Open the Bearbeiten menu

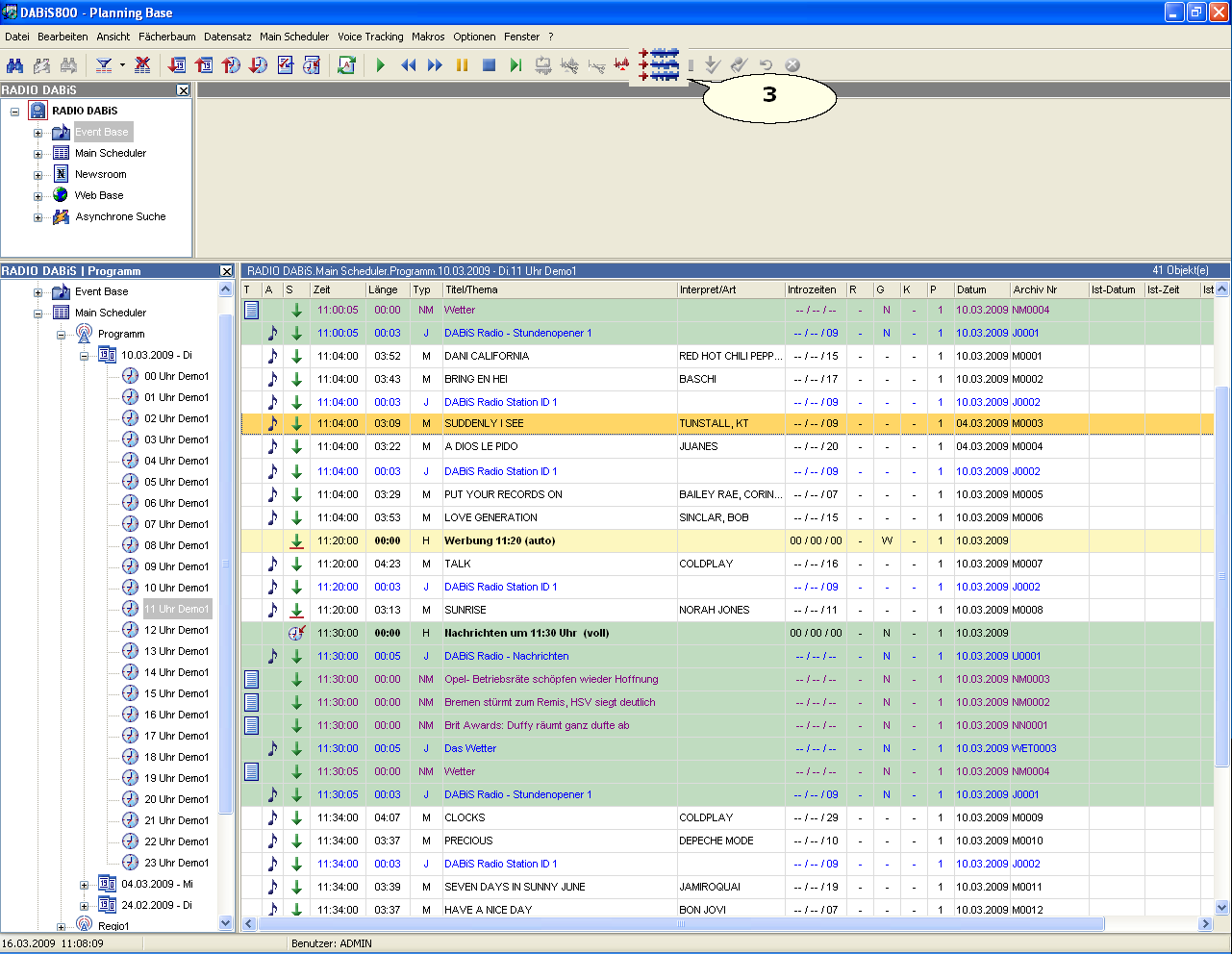tap(63, 37)
